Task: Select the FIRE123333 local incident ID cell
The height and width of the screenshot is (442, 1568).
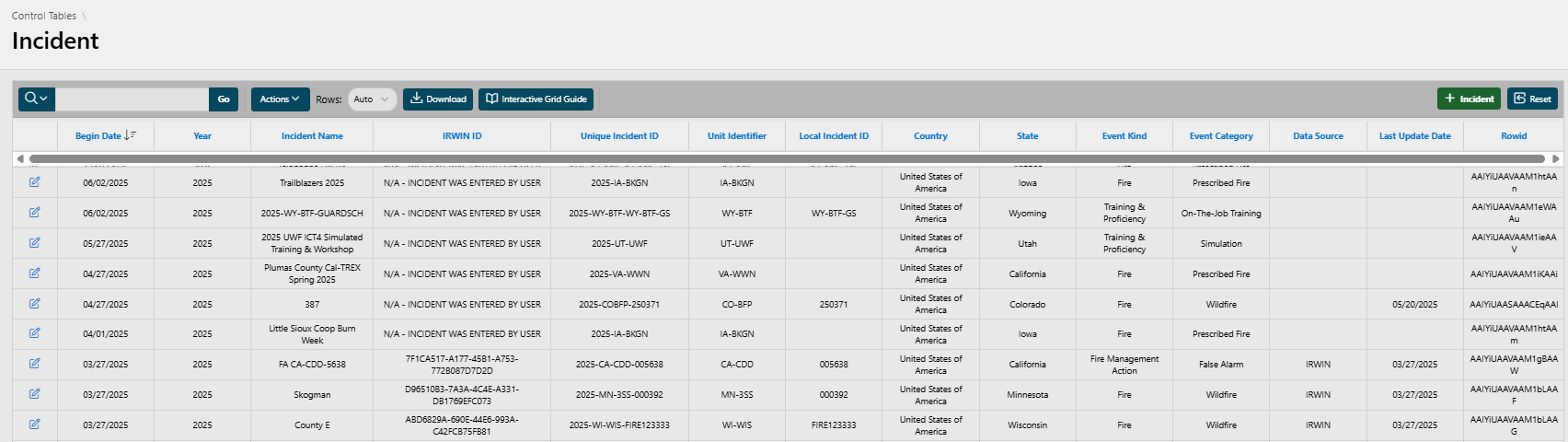Action: 834,425
